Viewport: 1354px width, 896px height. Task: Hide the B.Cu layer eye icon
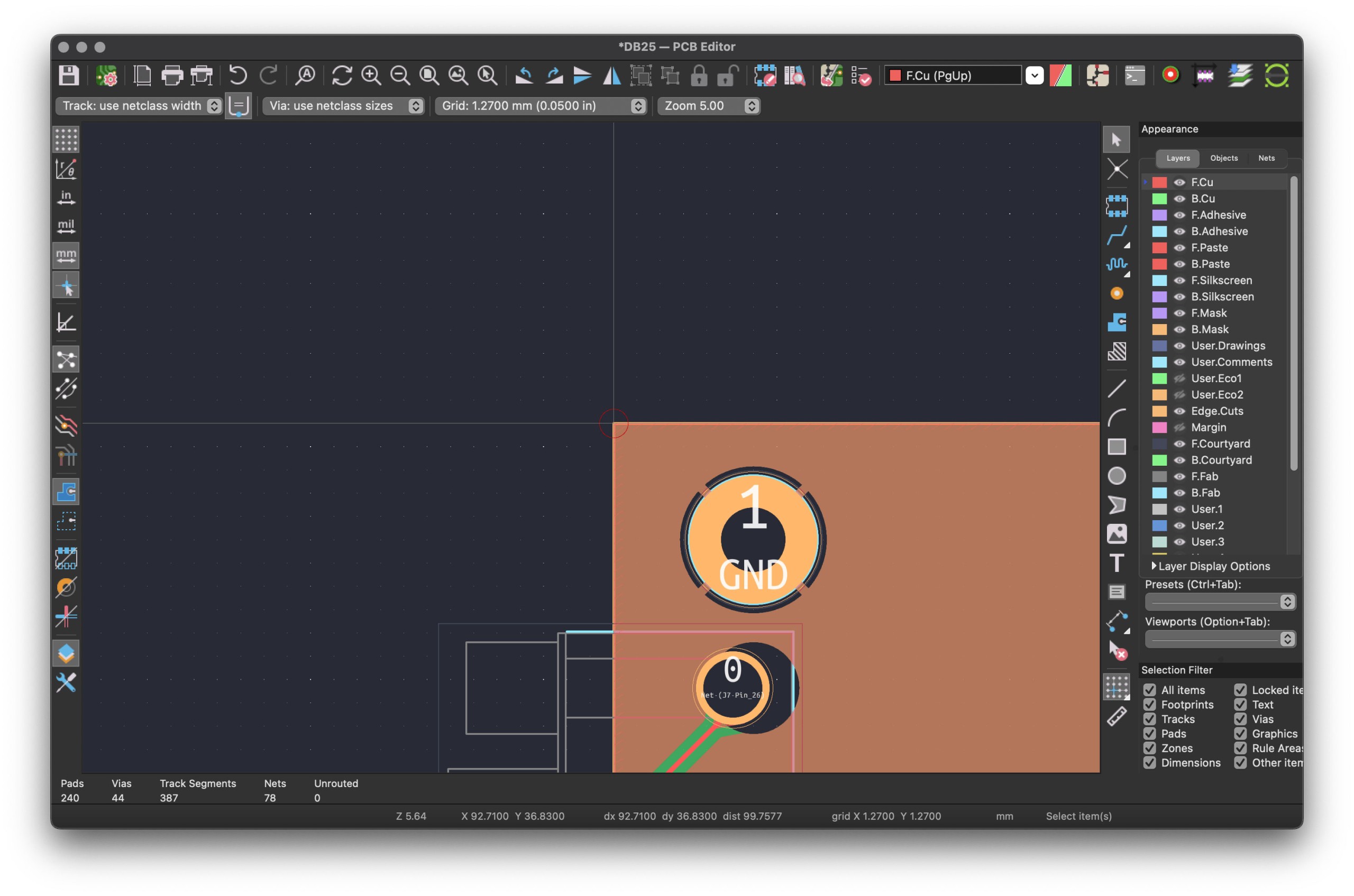pyautogui.click(x=1179, y=199)
